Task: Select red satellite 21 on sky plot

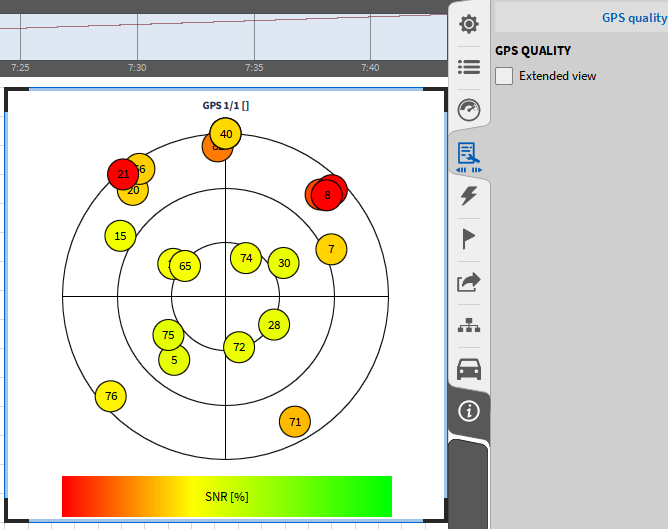Action: (122, 173)
